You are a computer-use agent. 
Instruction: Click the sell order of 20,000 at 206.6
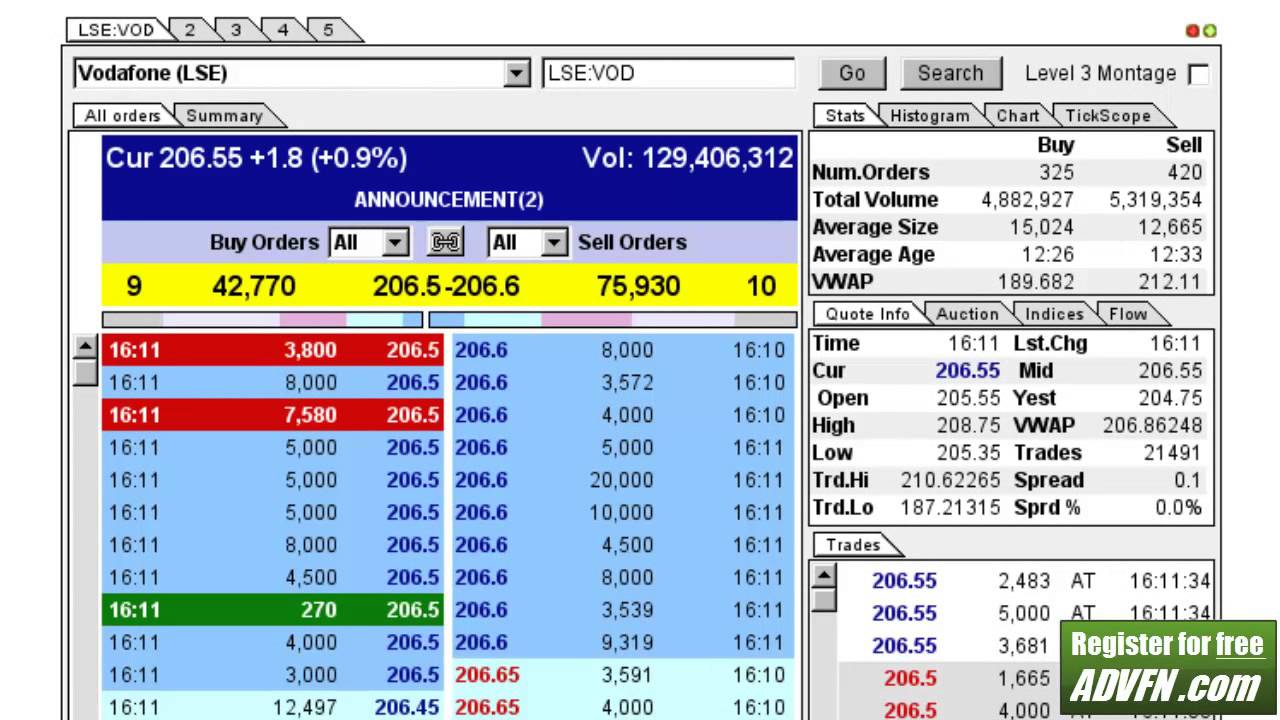tap(625, 480)
